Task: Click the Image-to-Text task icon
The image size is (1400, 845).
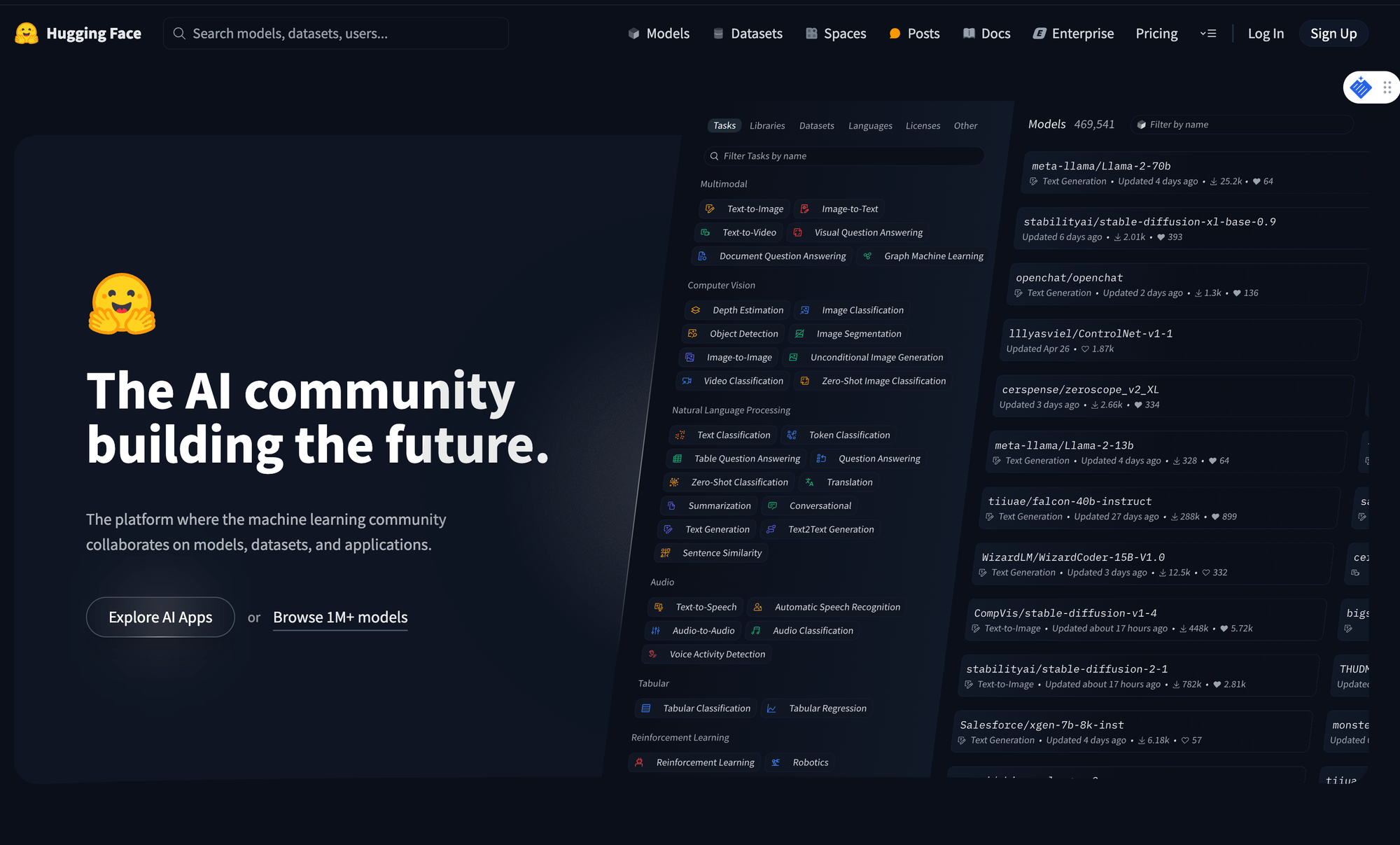Action: pos(805,209)
